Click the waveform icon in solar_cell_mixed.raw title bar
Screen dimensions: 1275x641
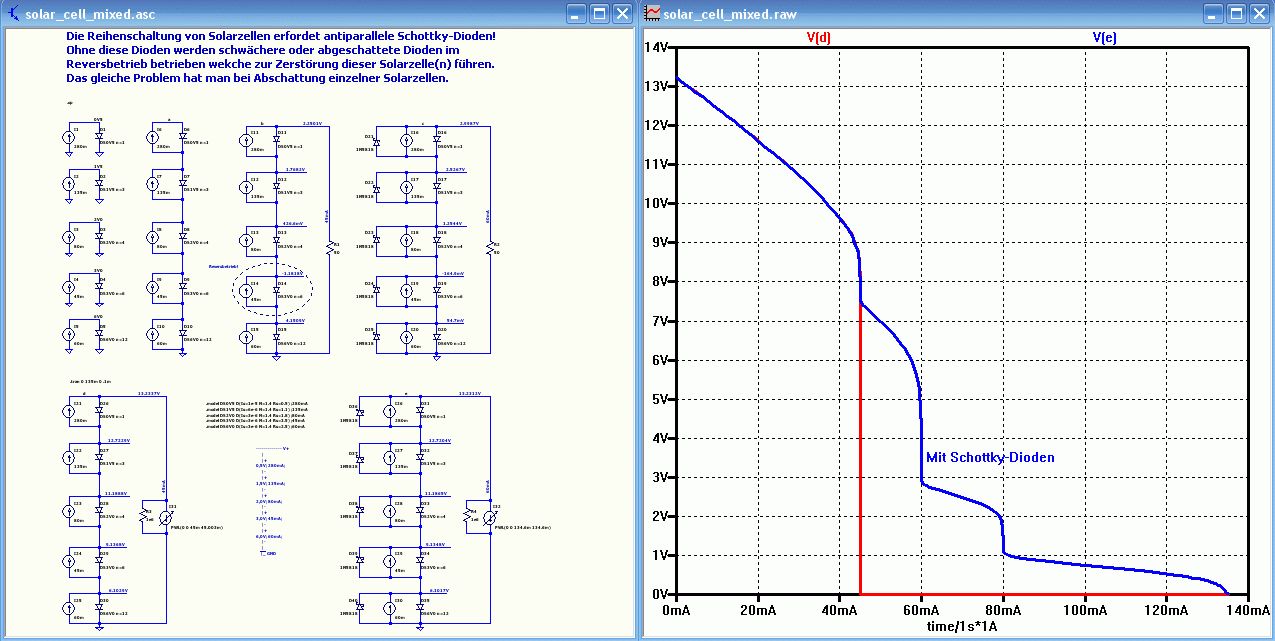(x=652, y=13)
